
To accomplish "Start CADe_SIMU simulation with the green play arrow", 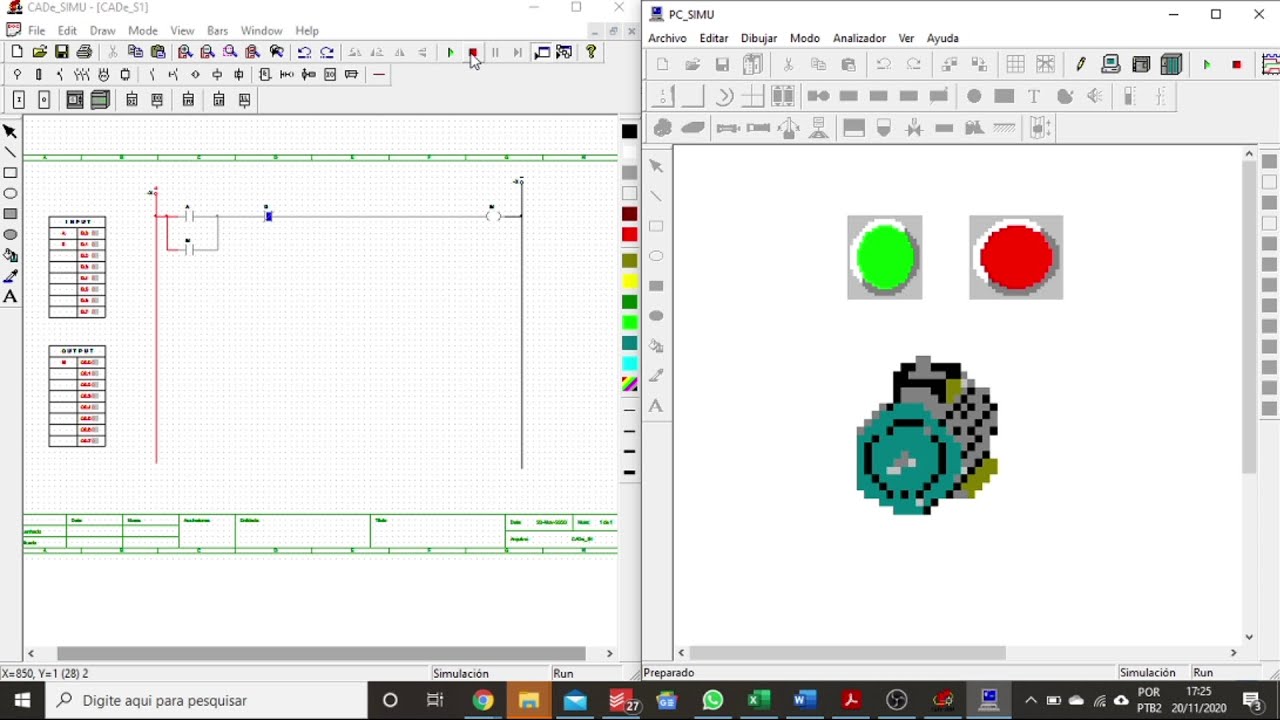I will coord(450,52).
